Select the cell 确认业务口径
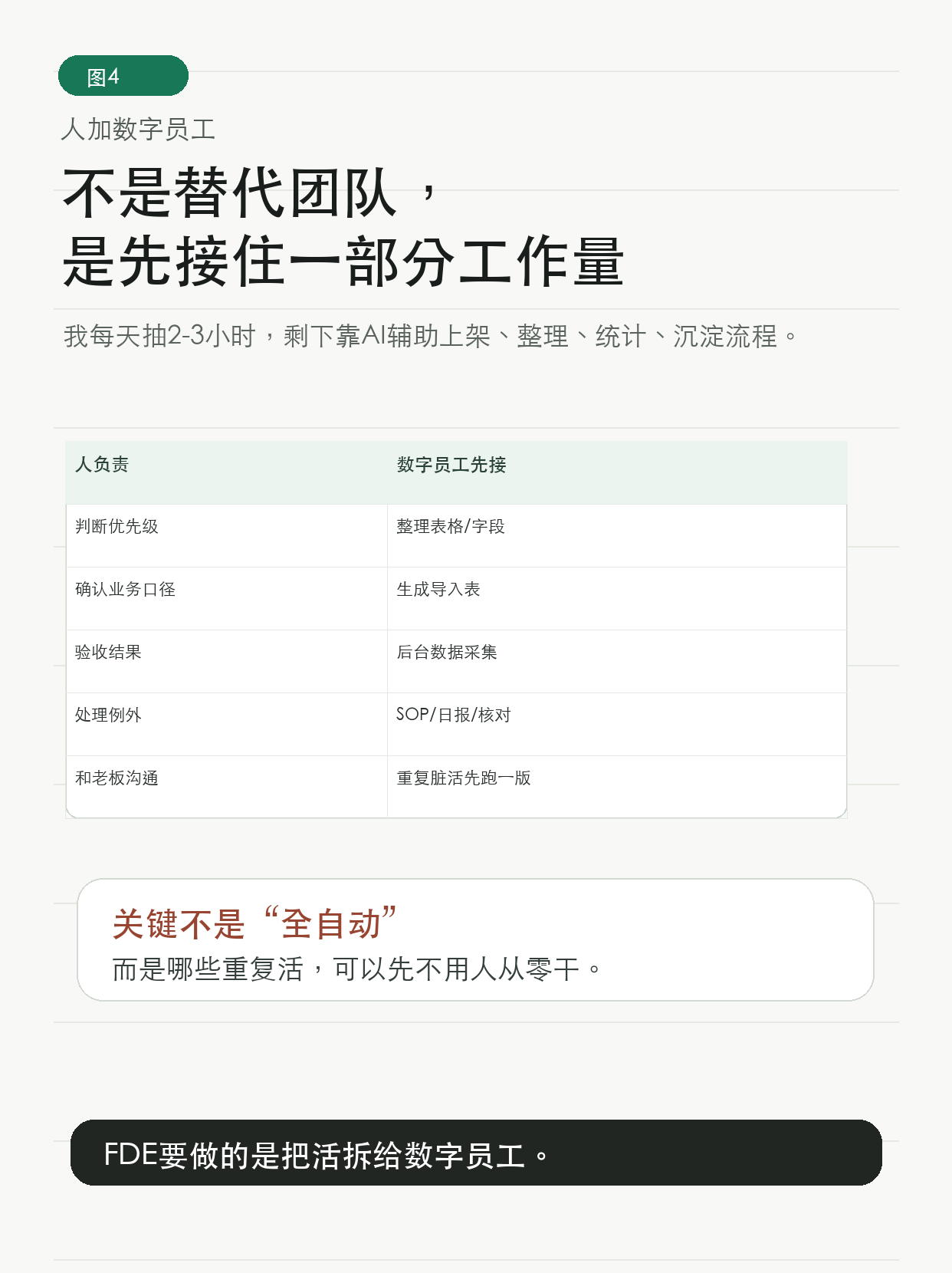Viewport: 952px width, 1273px height. point(227,598)
